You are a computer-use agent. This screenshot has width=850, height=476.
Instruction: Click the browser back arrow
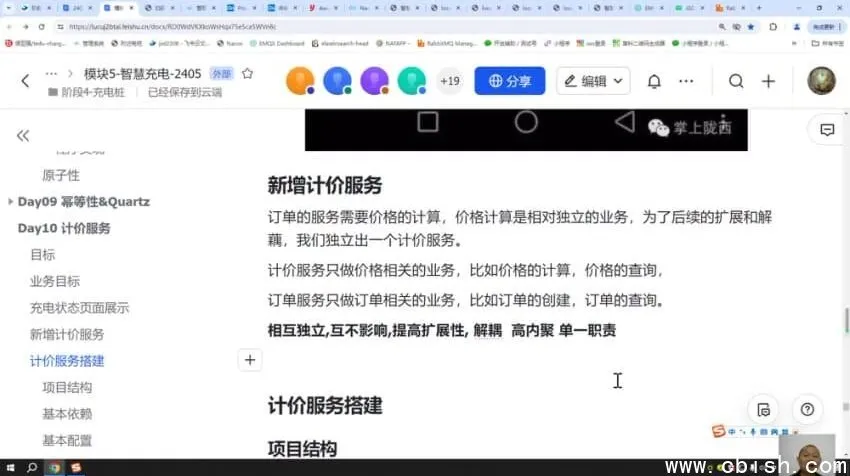point(9,27)
